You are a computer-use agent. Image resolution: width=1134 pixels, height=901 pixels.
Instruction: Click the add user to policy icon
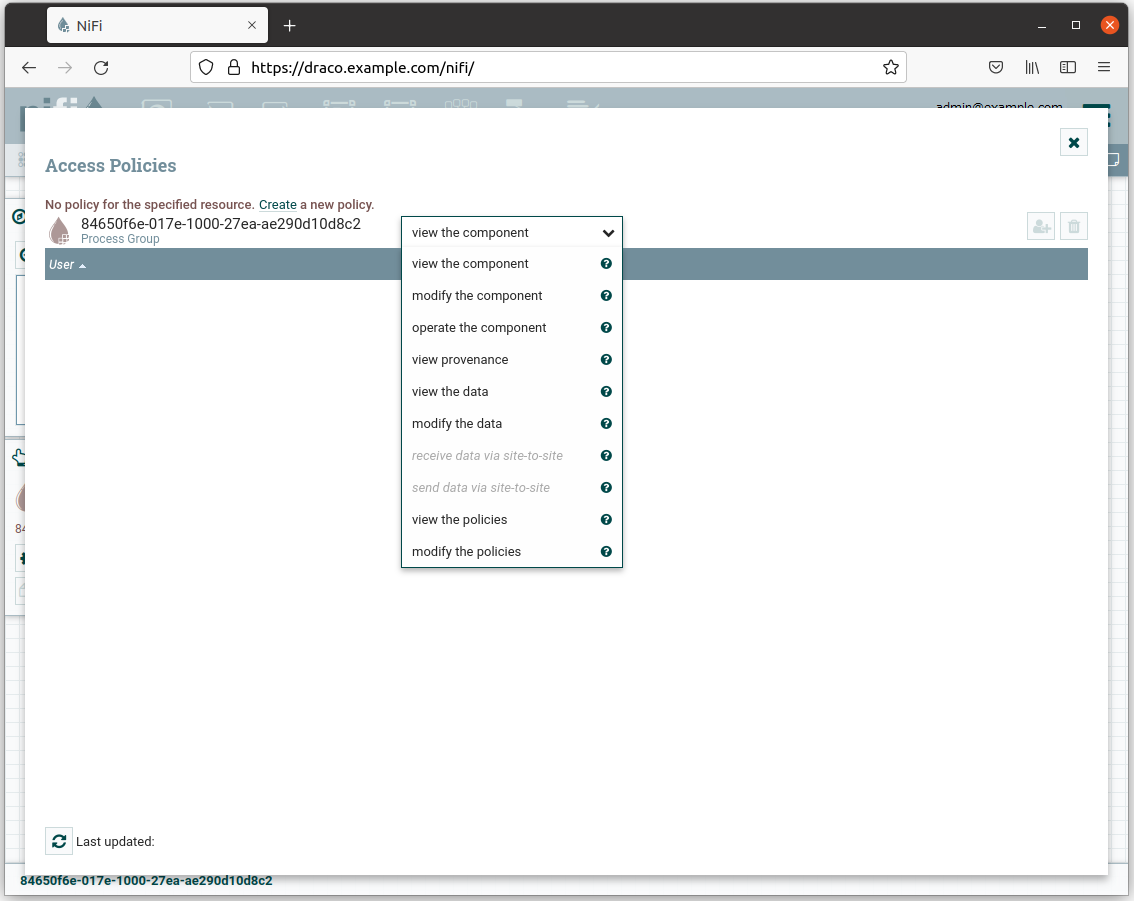coord(1041,226)
